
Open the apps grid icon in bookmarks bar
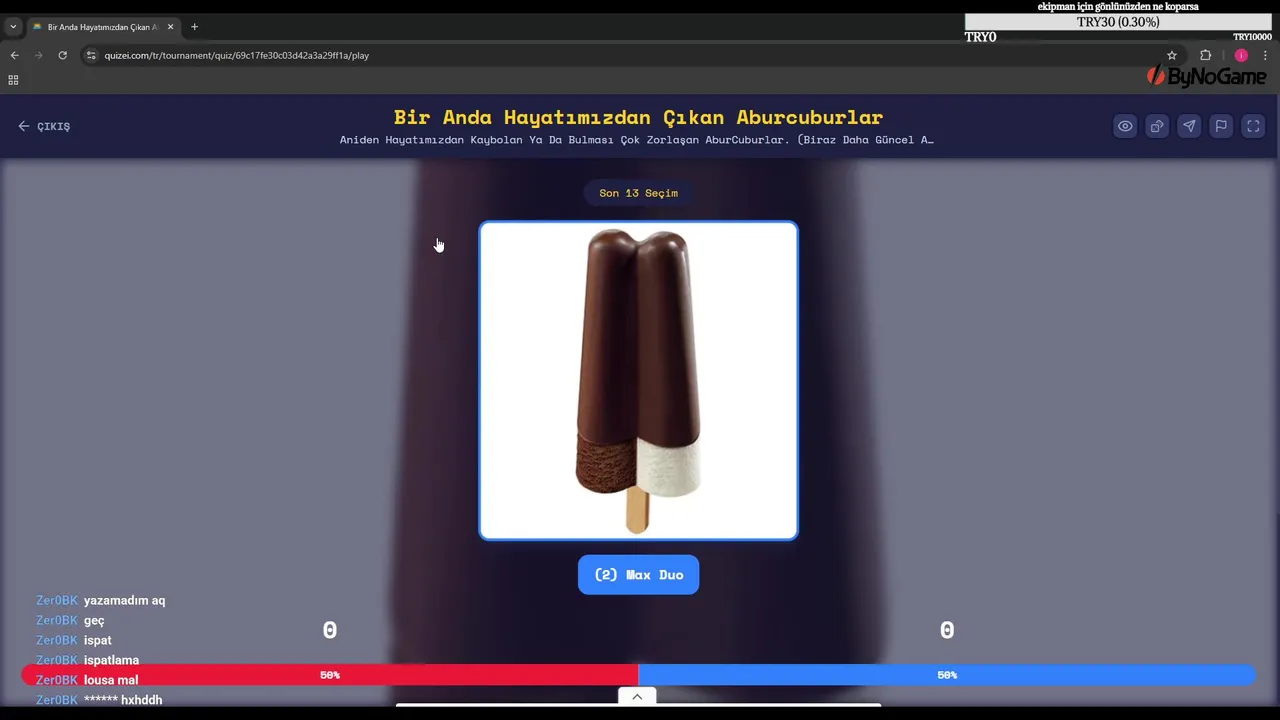pos(13,80)
